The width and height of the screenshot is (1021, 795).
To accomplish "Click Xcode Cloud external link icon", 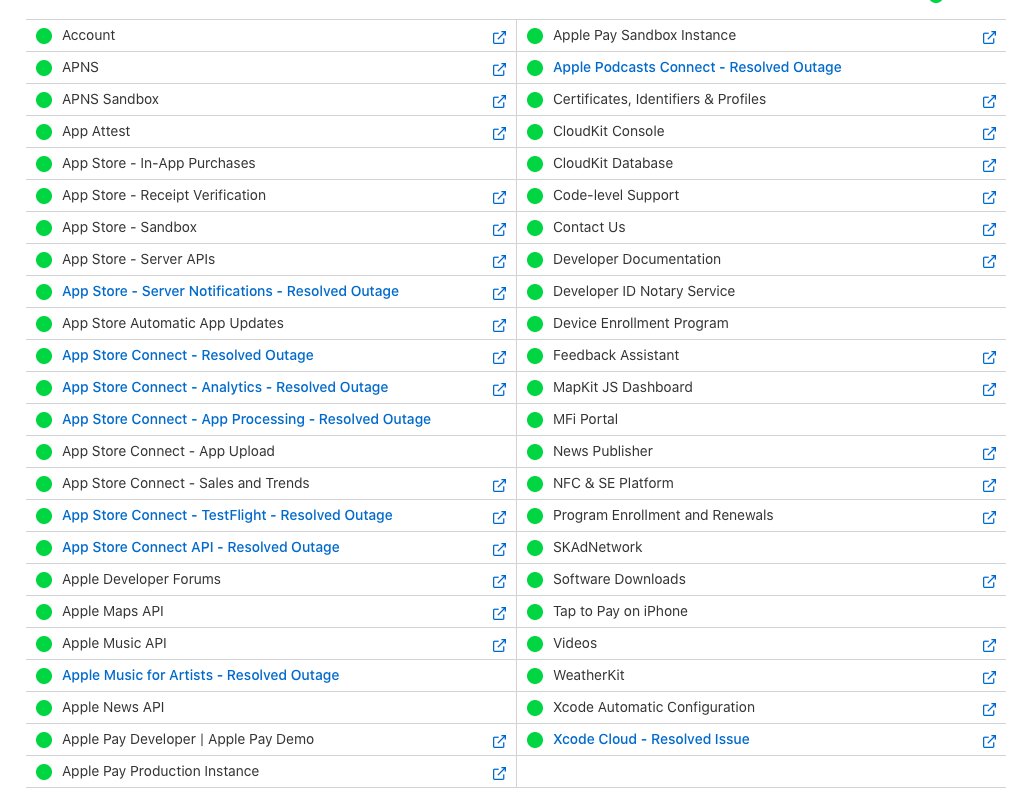I will pos(989,741).
